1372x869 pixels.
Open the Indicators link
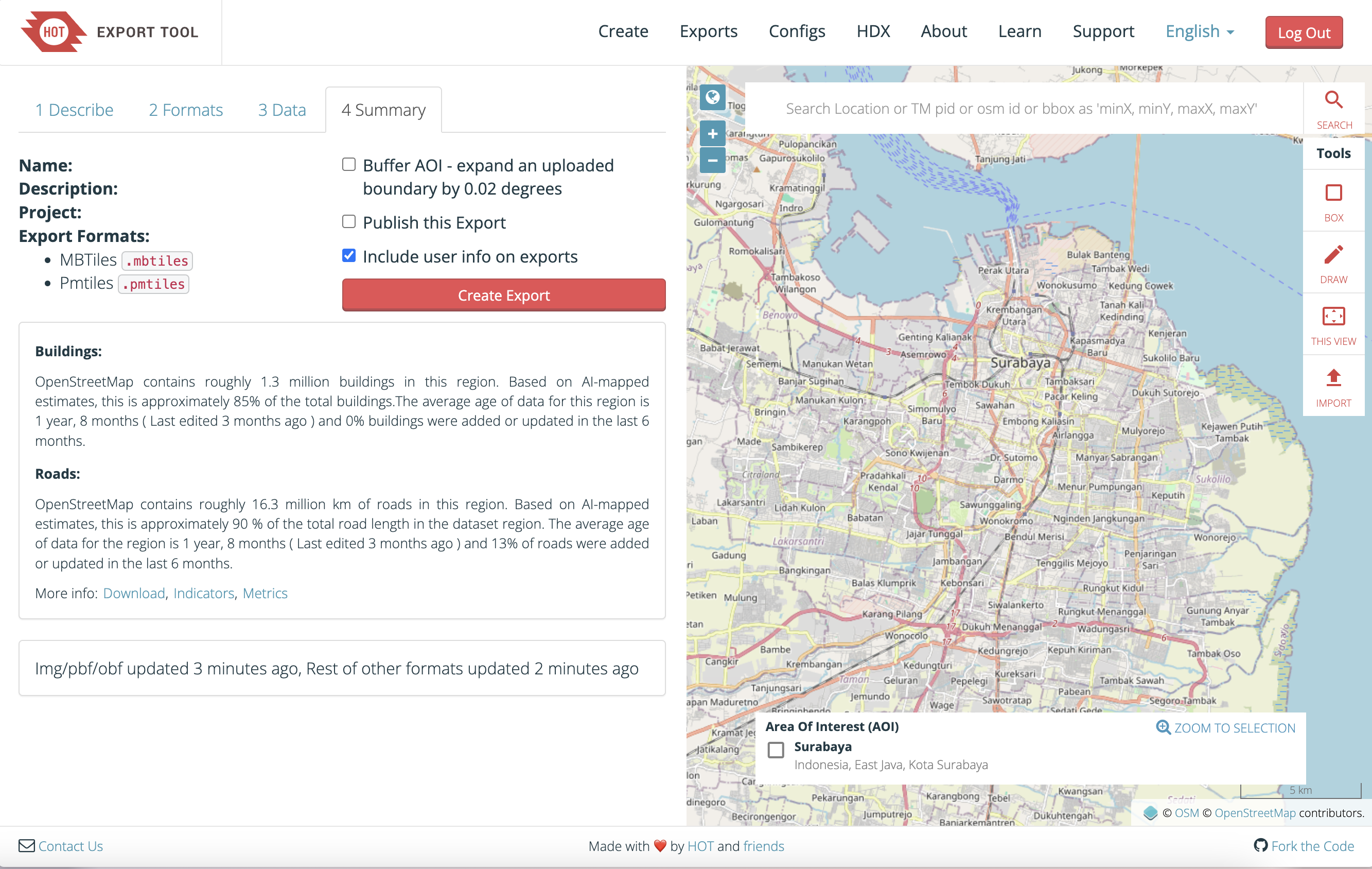click(204, 593)
